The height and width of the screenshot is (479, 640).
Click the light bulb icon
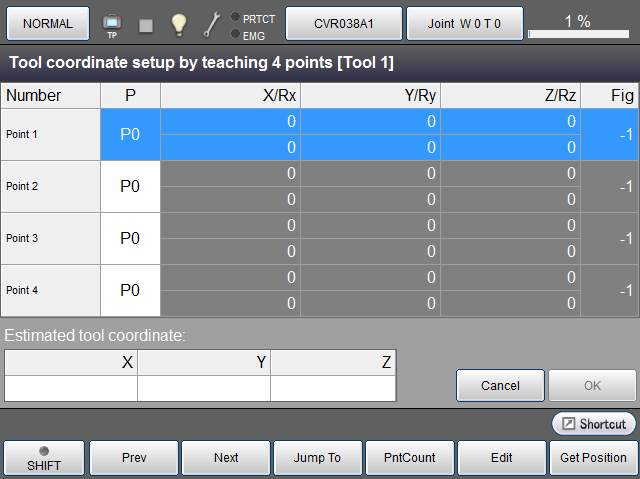tap(179, 23)
